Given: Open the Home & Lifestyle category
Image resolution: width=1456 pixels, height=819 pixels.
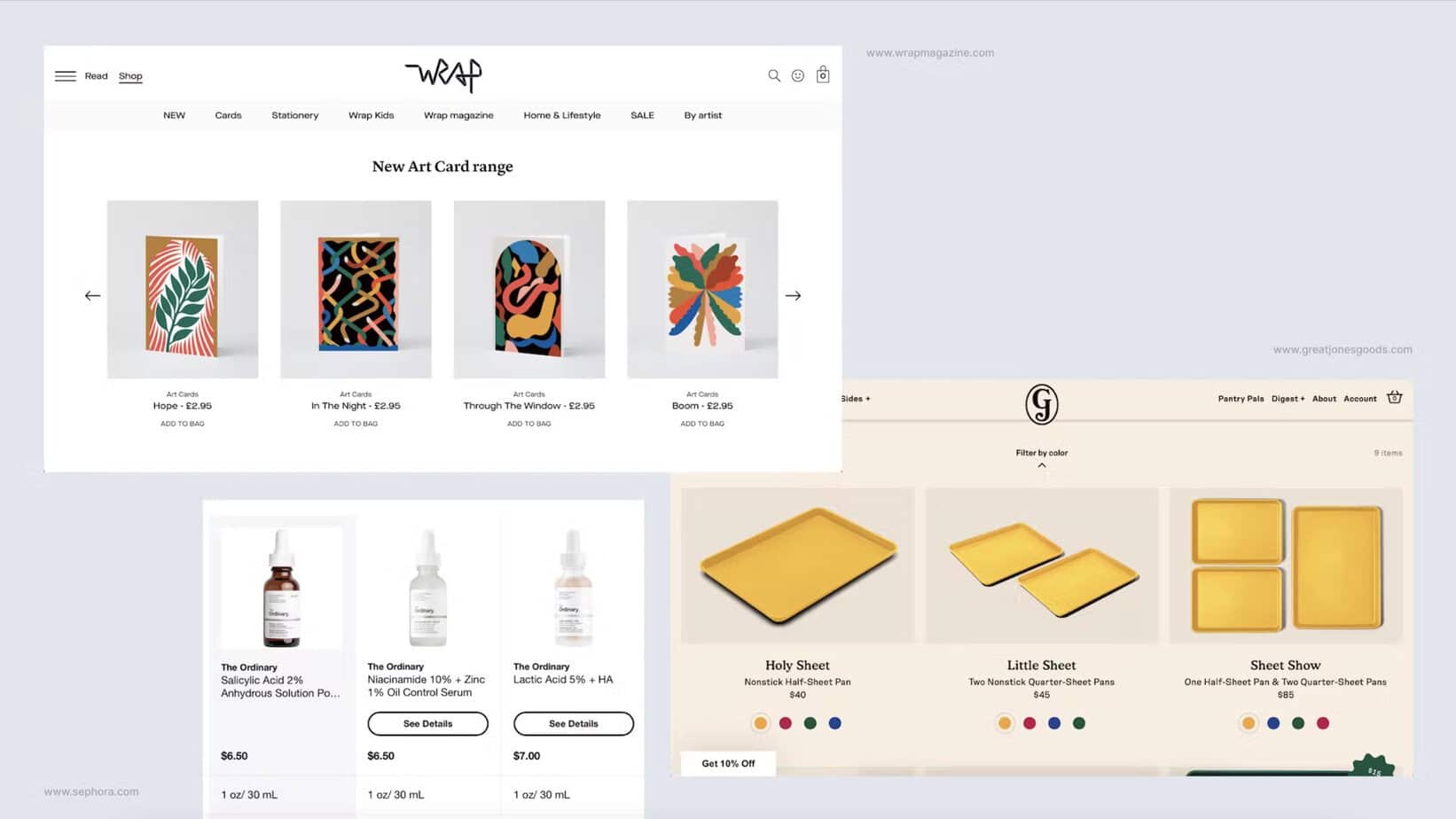Looking at the screenshot, I should tap(562, 115).
